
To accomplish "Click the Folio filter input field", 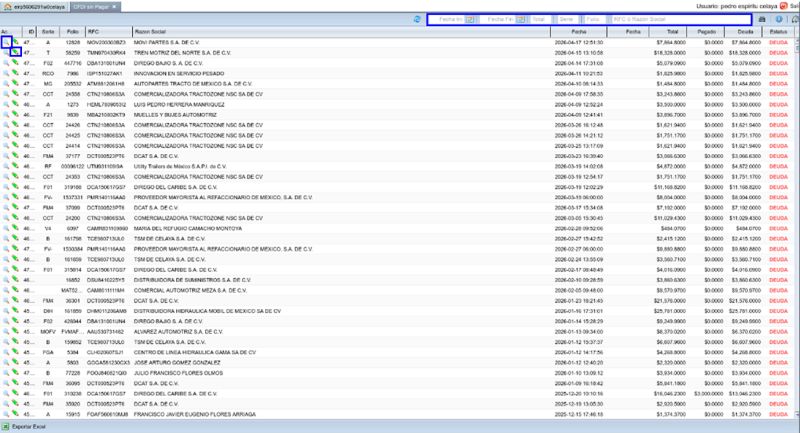I will point(594,19).
